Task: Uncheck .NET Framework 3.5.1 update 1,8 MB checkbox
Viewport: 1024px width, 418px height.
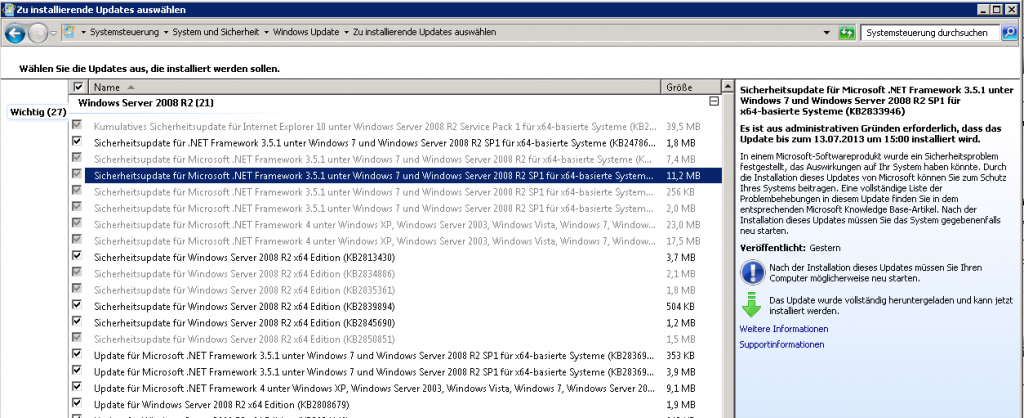Action: (77, 140)
